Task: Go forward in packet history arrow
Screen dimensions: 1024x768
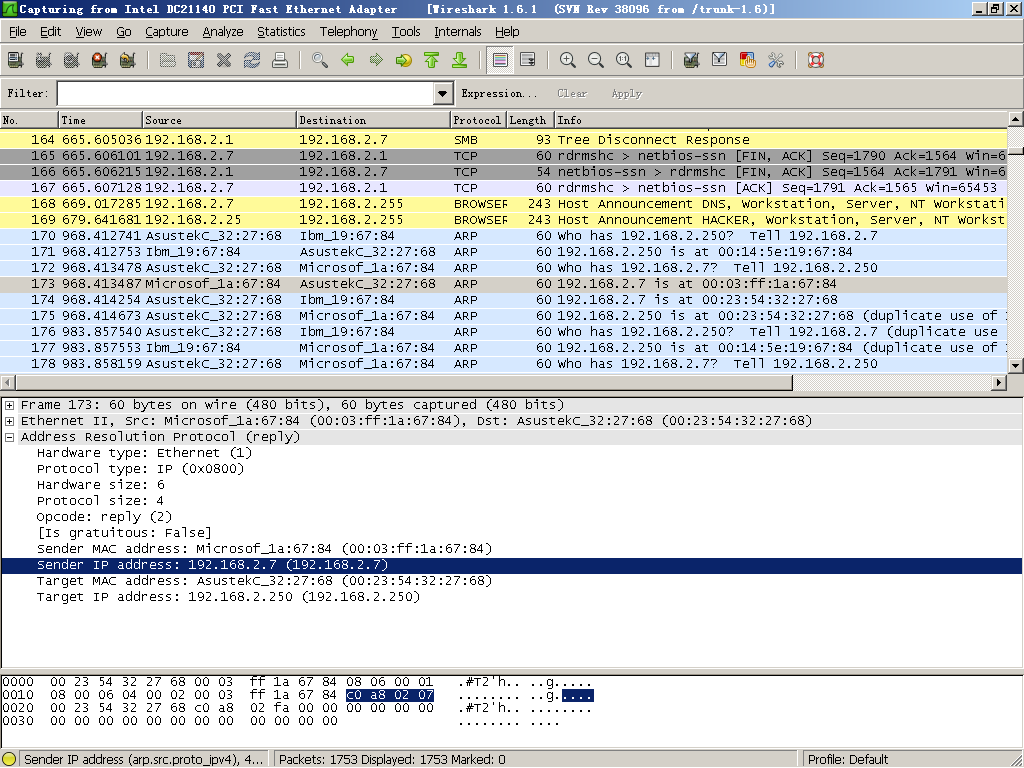Action: click(x=376, y=61)
